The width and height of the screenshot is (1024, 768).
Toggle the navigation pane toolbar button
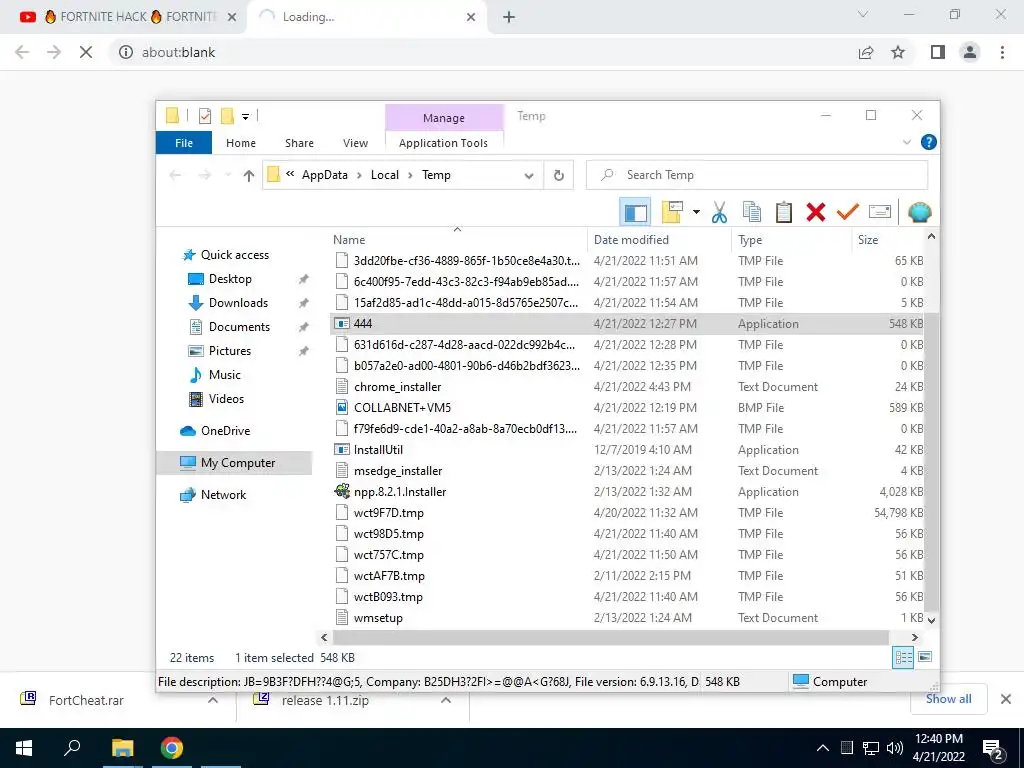635,212
